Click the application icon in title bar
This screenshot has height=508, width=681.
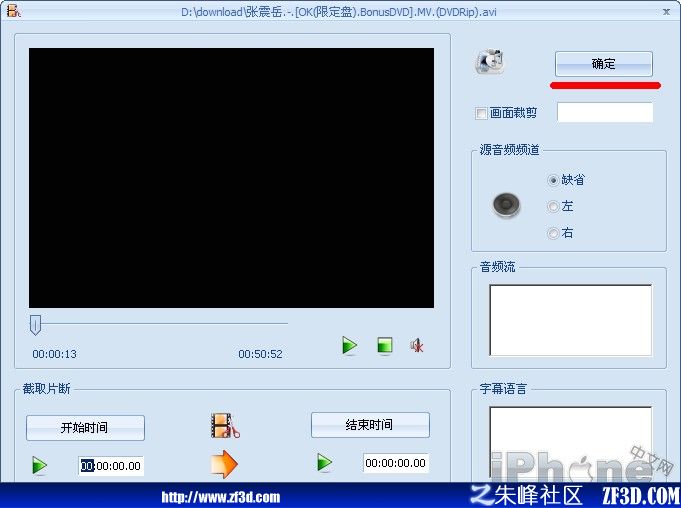[x=13, y=10]
